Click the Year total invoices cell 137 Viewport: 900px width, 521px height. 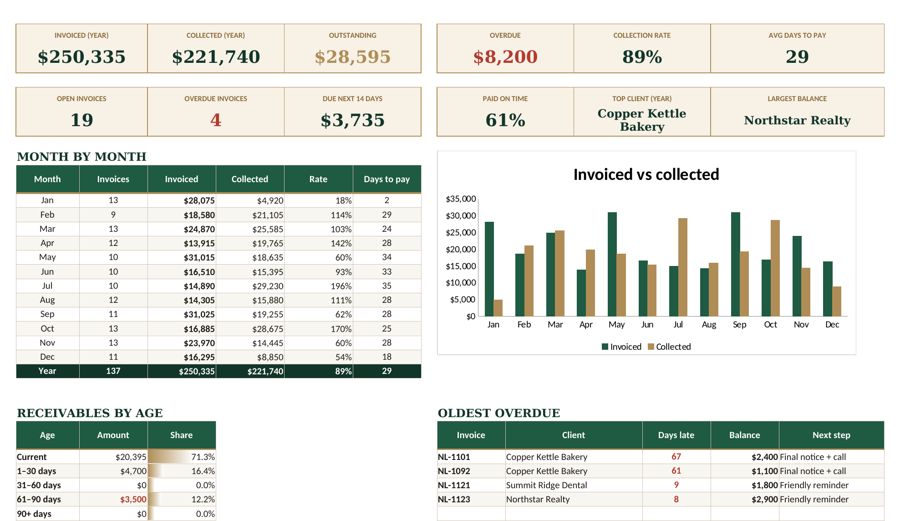(113, 371)
